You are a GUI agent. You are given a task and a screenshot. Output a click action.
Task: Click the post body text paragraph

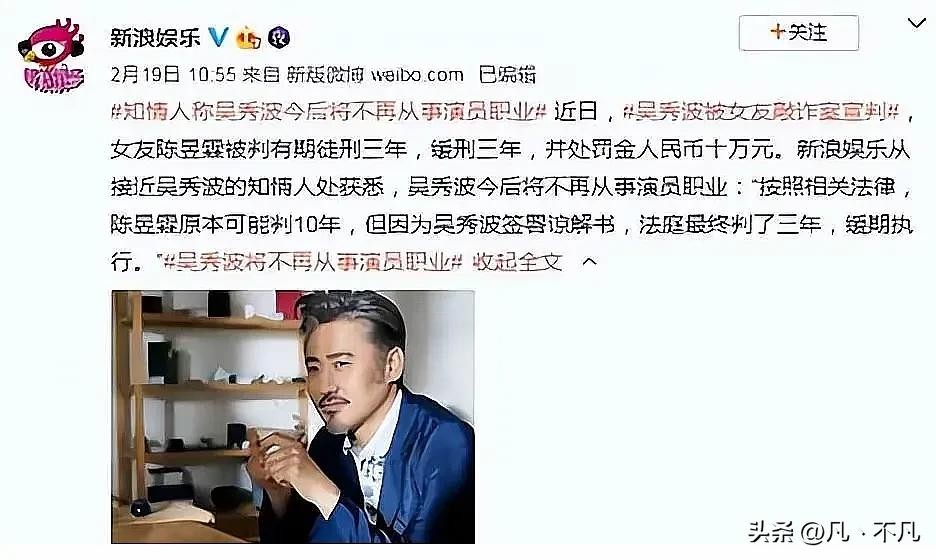512,186
